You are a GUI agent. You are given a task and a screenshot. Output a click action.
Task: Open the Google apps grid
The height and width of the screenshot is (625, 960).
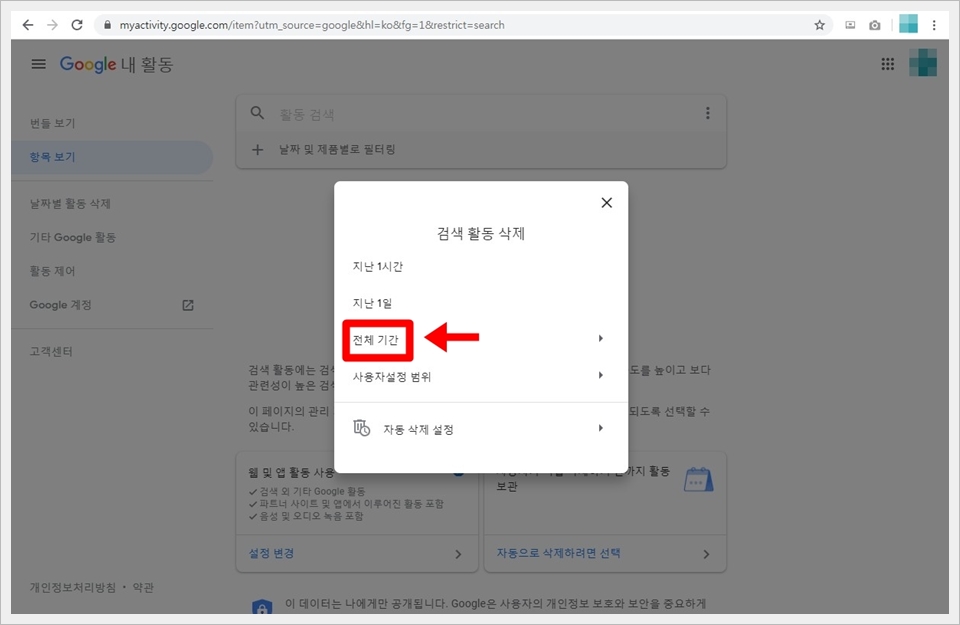888,64
